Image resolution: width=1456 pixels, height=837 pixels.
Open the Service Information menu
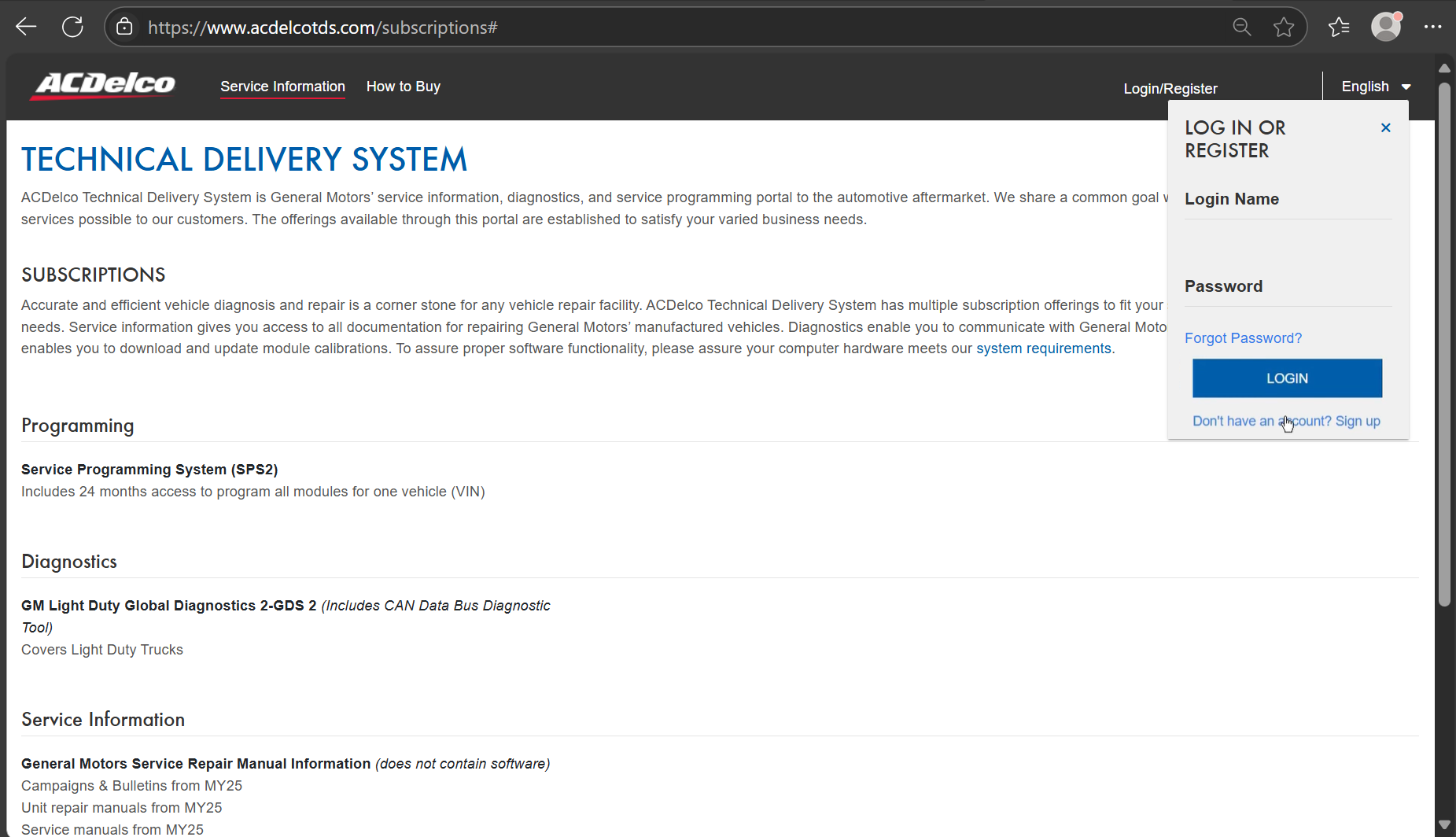click(282, 87)
